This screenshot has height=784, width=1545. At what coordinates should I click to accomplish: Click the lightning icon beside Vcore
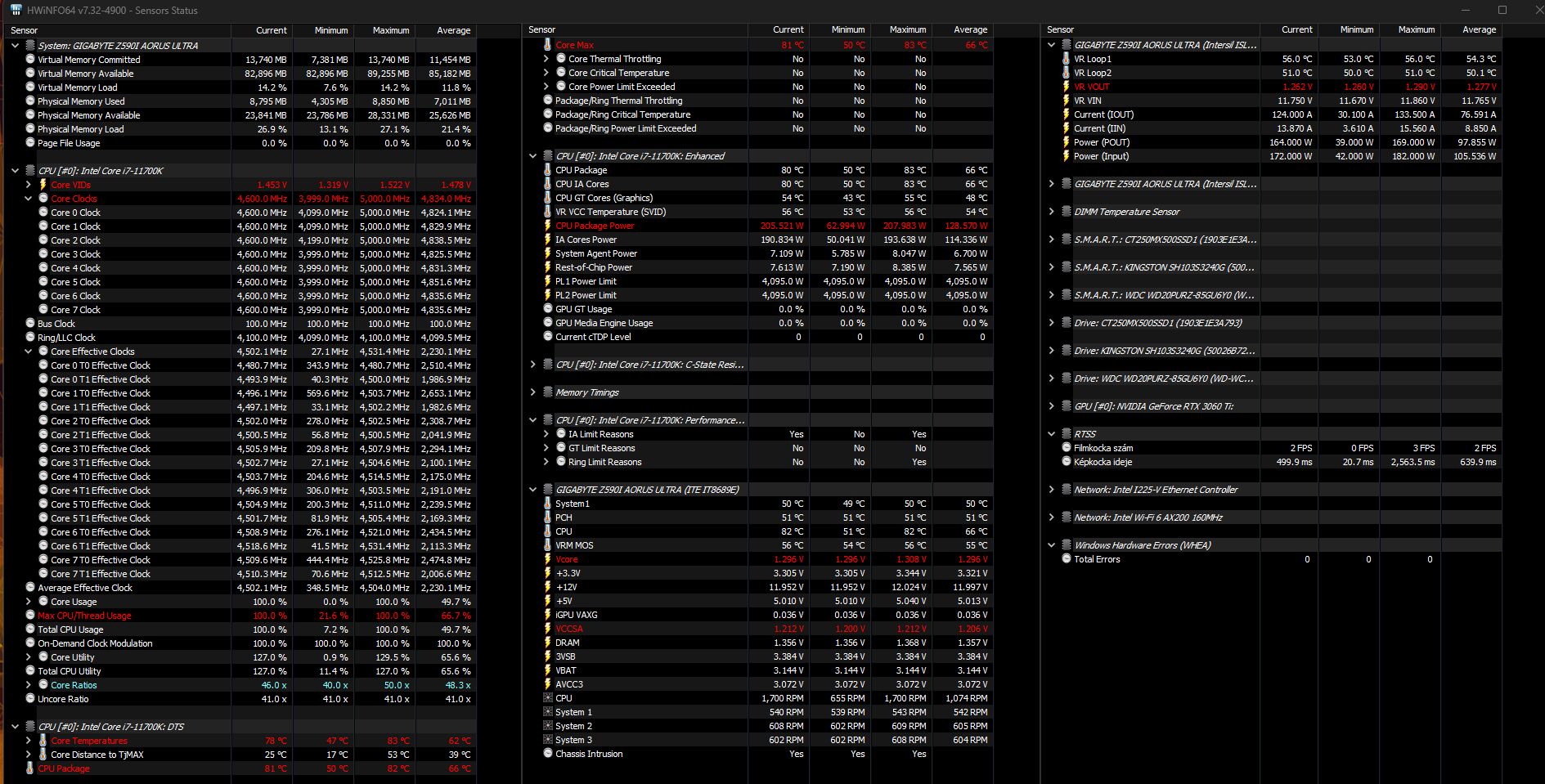pos(547,559)
